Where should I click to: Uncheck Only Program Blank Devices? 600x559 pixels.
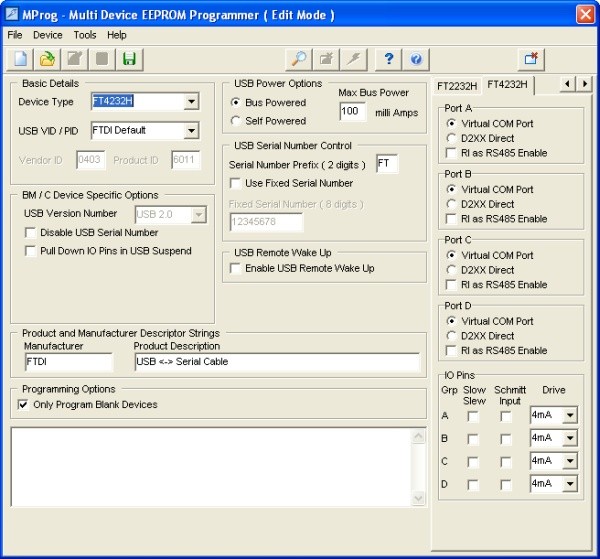pos(23,404)
